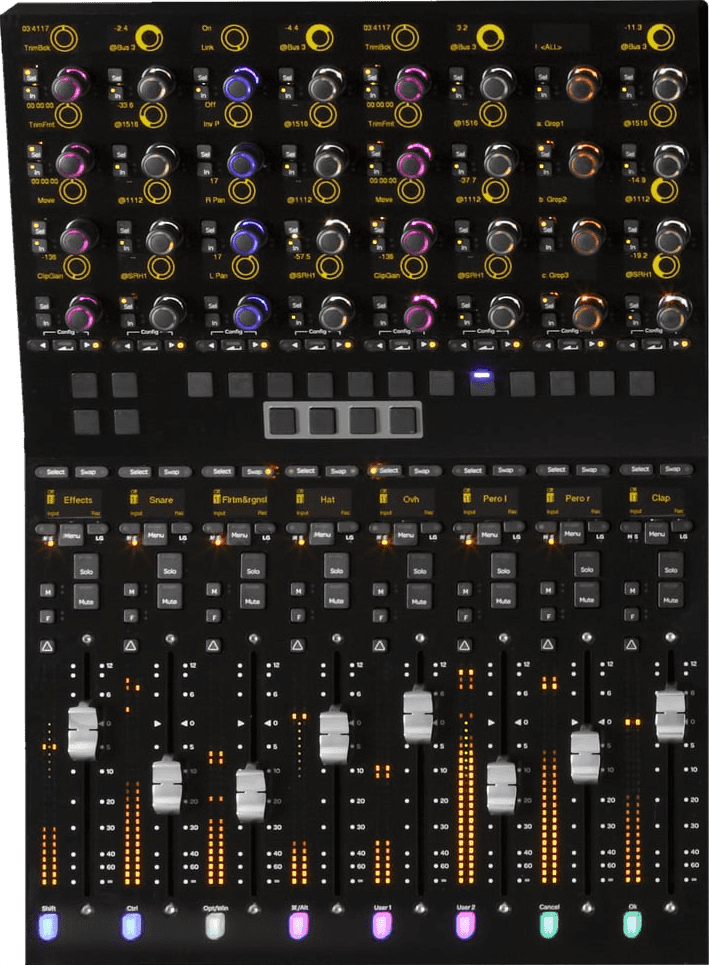Toggle the M button on Effects strip
709x965 pixels.
(x=46, y=591)
